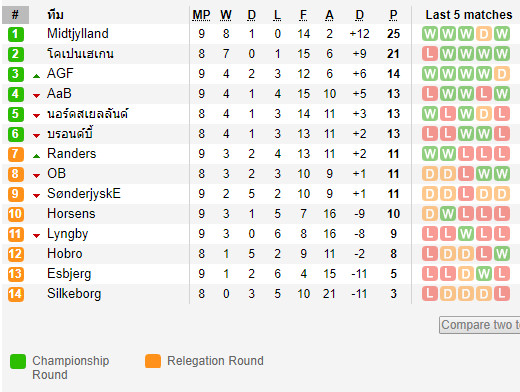This screenshot has width=520, height=392.
Task: Sort table by MP column header
Action: coord(201,15)
